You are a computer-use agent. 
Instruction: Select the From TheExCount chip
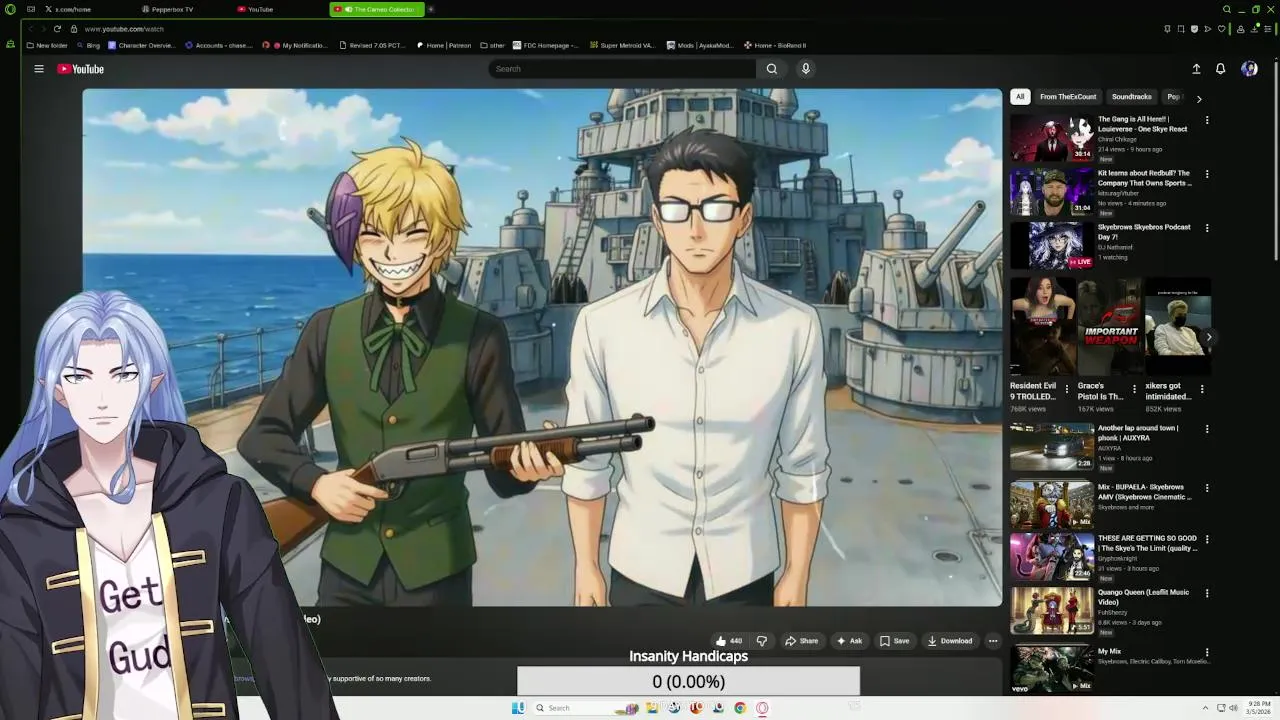pyautogui.click(x=1068, y=97)
